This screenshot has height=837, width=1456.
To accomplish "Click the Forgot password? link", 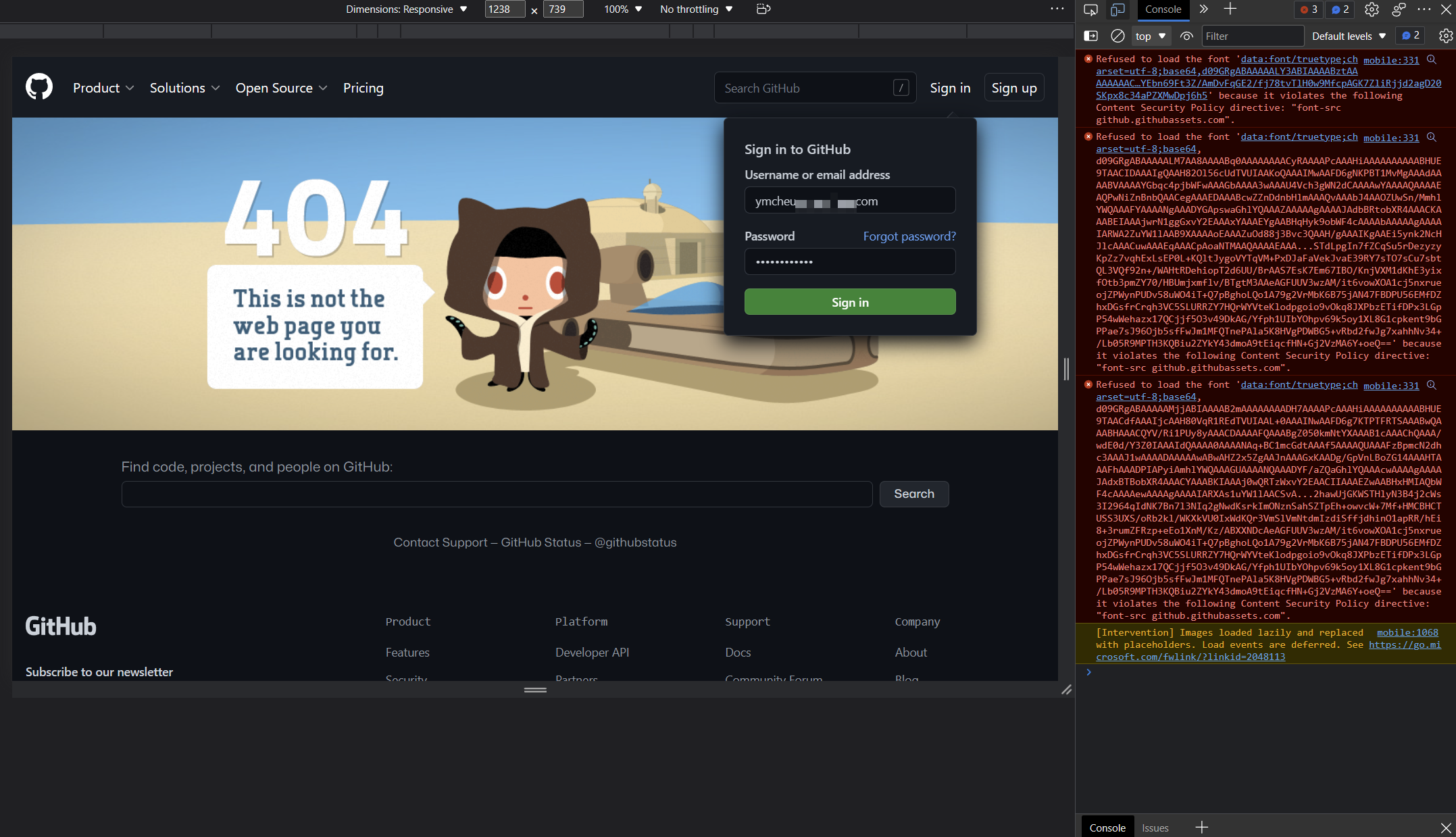I will pyautogui.click(x=909, y=236).
